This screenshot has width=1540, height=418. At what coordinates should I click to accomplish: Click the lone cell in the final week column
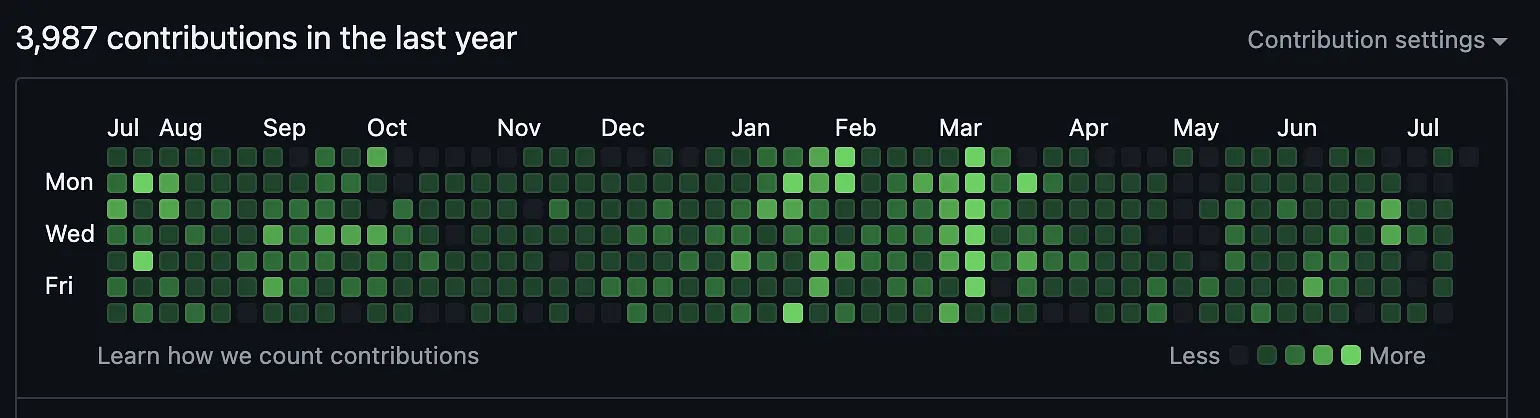1469,157
